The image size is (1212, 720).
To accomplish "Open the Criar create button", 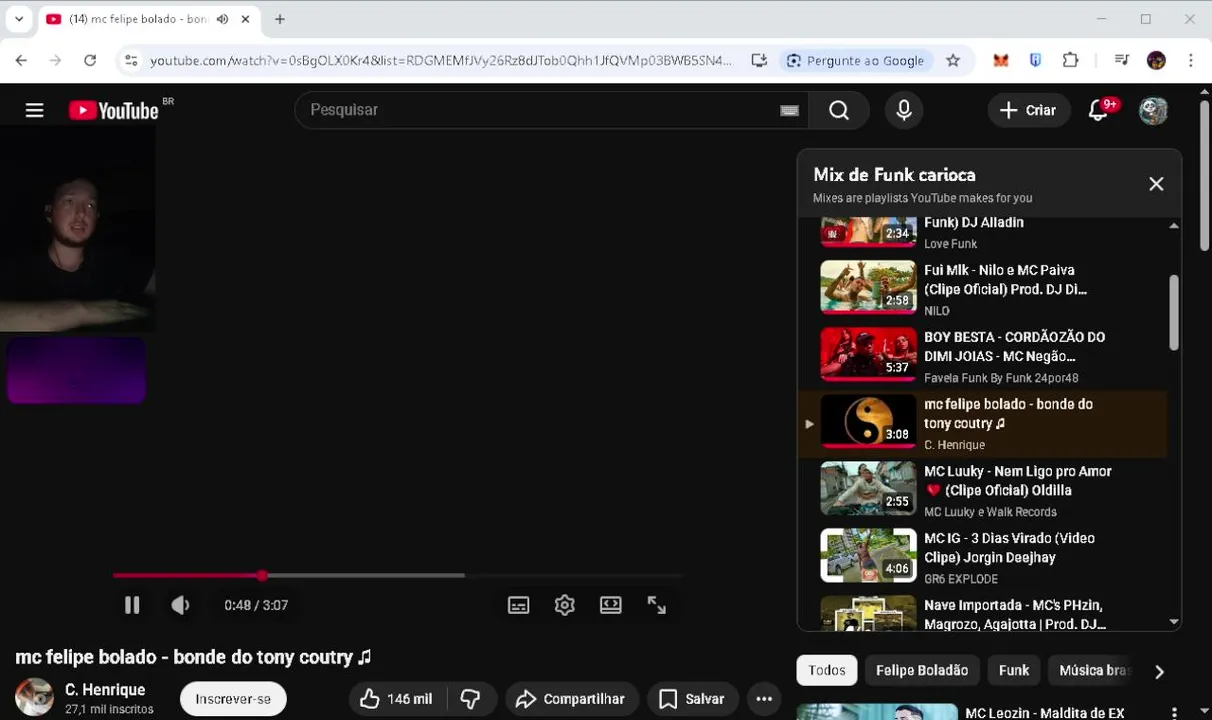I will pyautogui.click(x=1028, y=110).
